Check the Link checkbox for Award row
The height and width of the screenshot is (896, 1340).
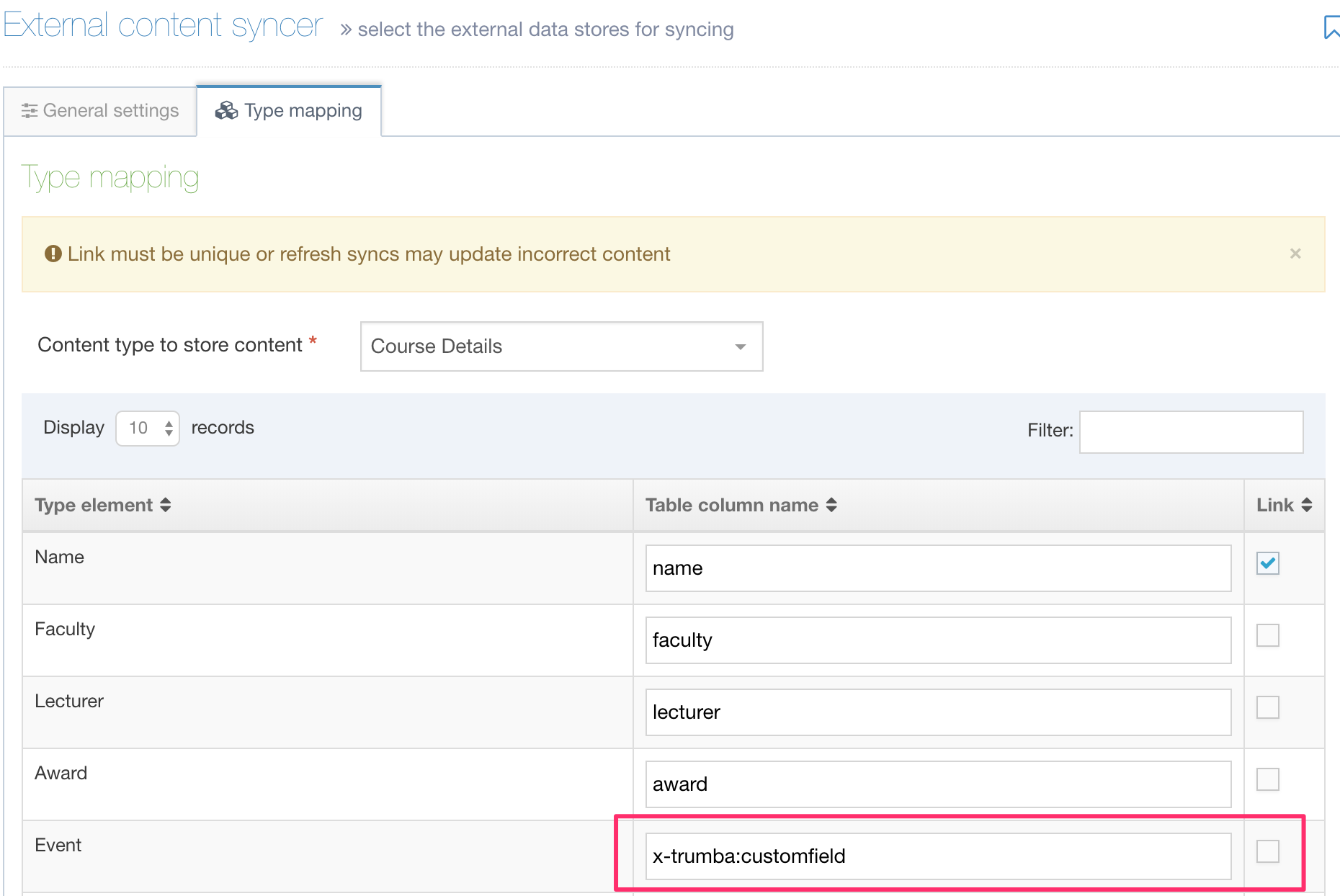pyautogui.click(x=1267, y=779)
